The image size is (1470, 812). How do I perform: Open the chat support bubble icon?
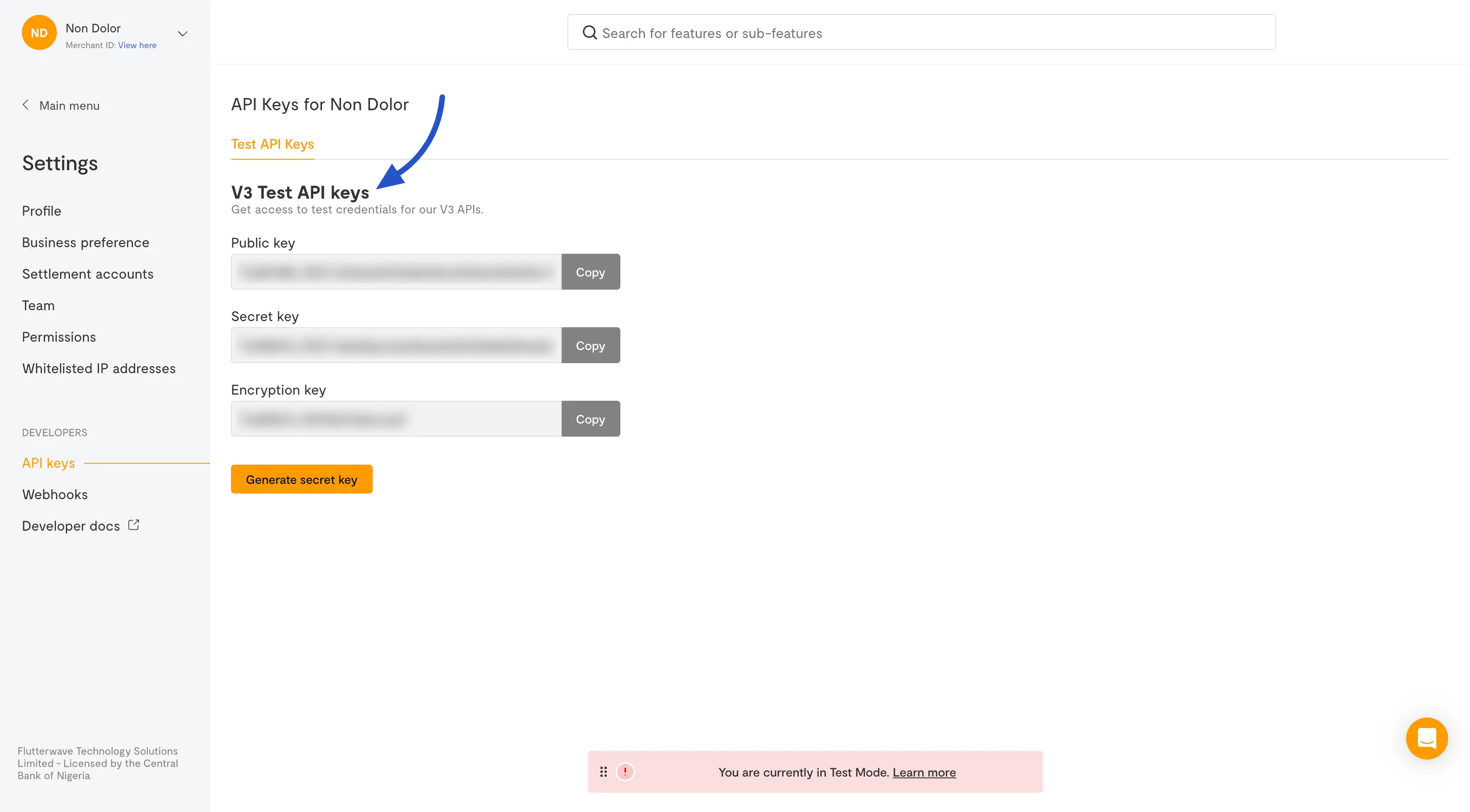click(1426, 738)
